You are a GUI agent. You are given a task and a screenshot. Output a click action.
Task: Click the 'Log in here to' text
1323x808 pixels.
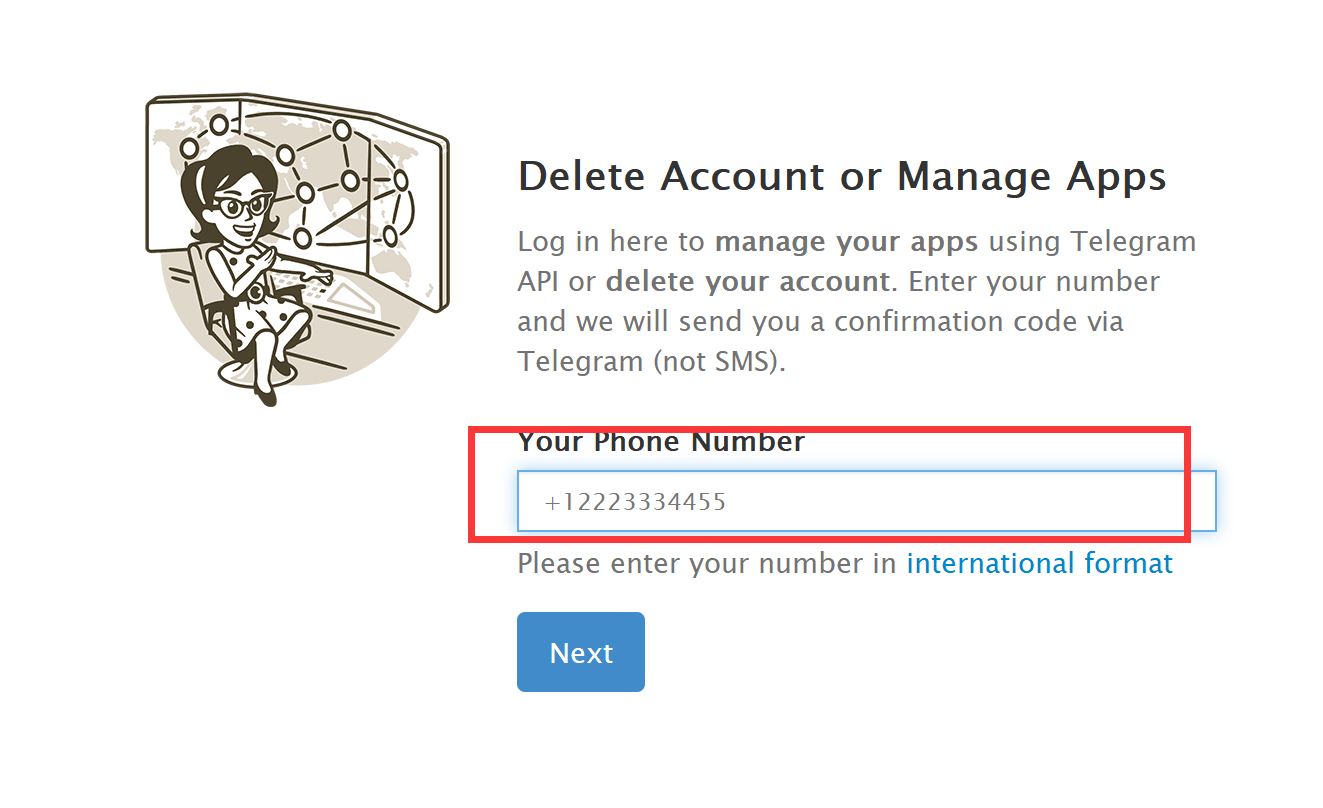coord(612,243)
